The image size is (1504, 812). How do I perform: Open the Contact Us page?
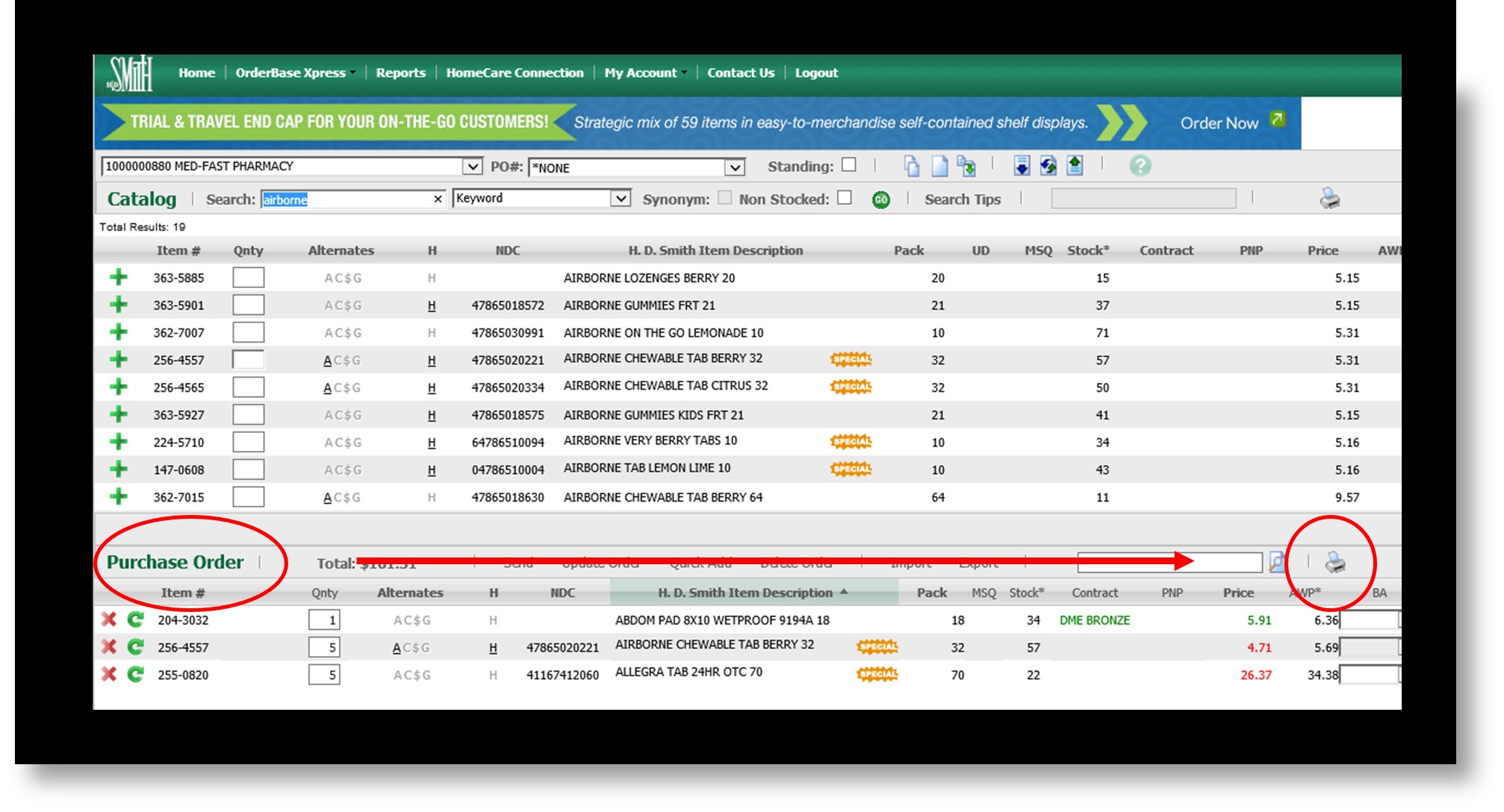[741, 72]
